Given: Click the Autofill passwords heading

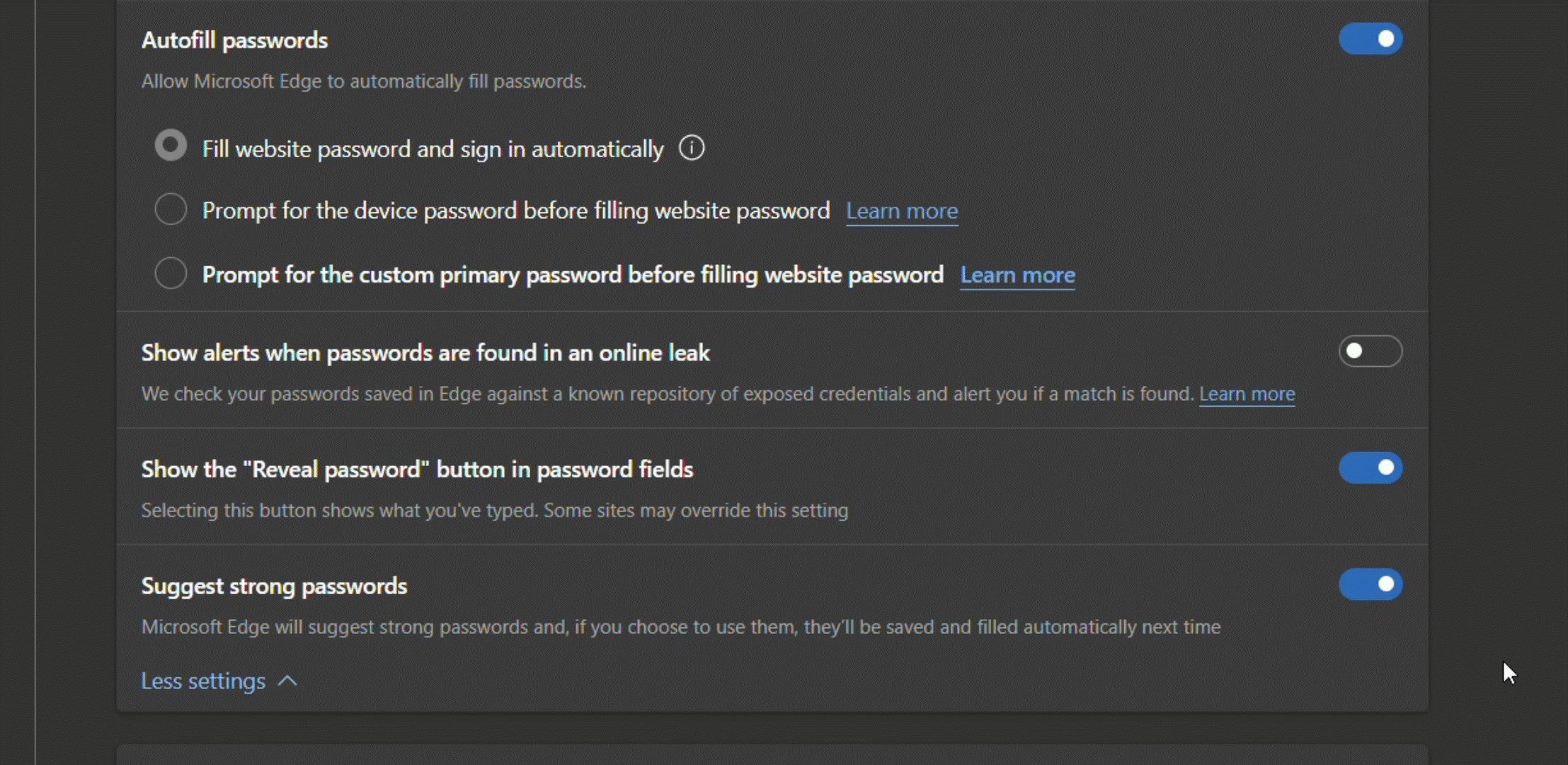Looking at the screenshot, I should point(234,40).
